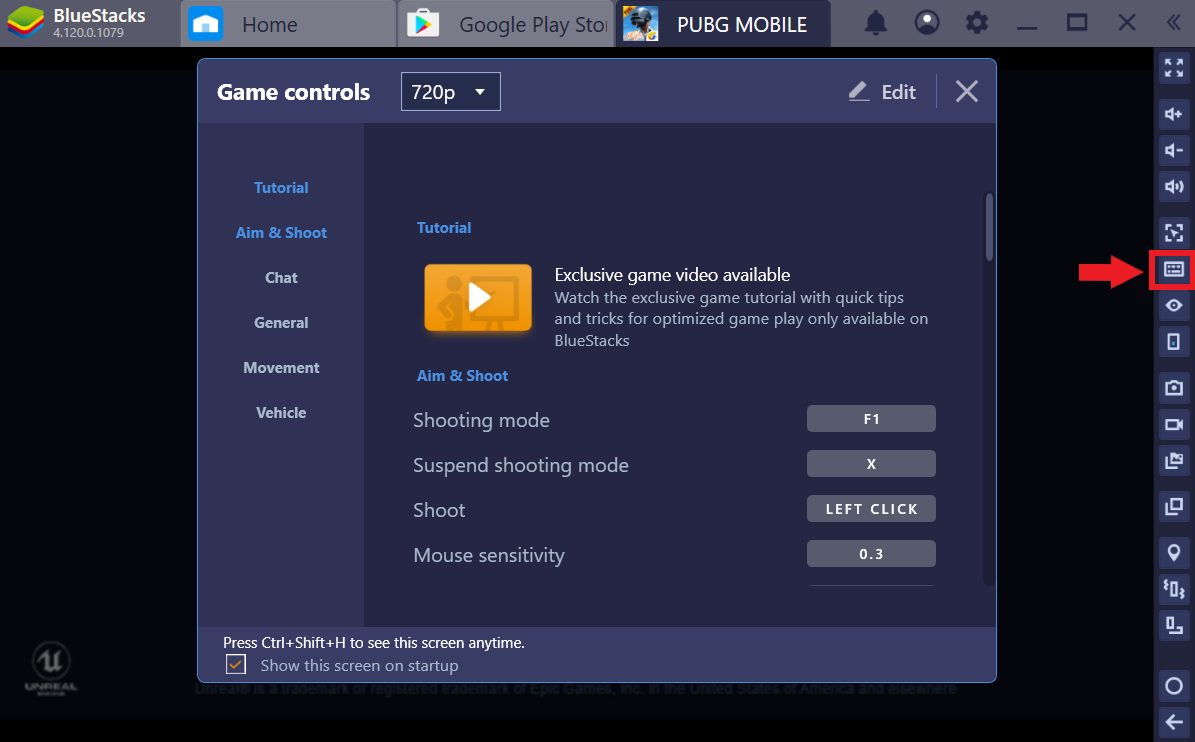Click the Shoot LEFT CLICK key field

871,508
